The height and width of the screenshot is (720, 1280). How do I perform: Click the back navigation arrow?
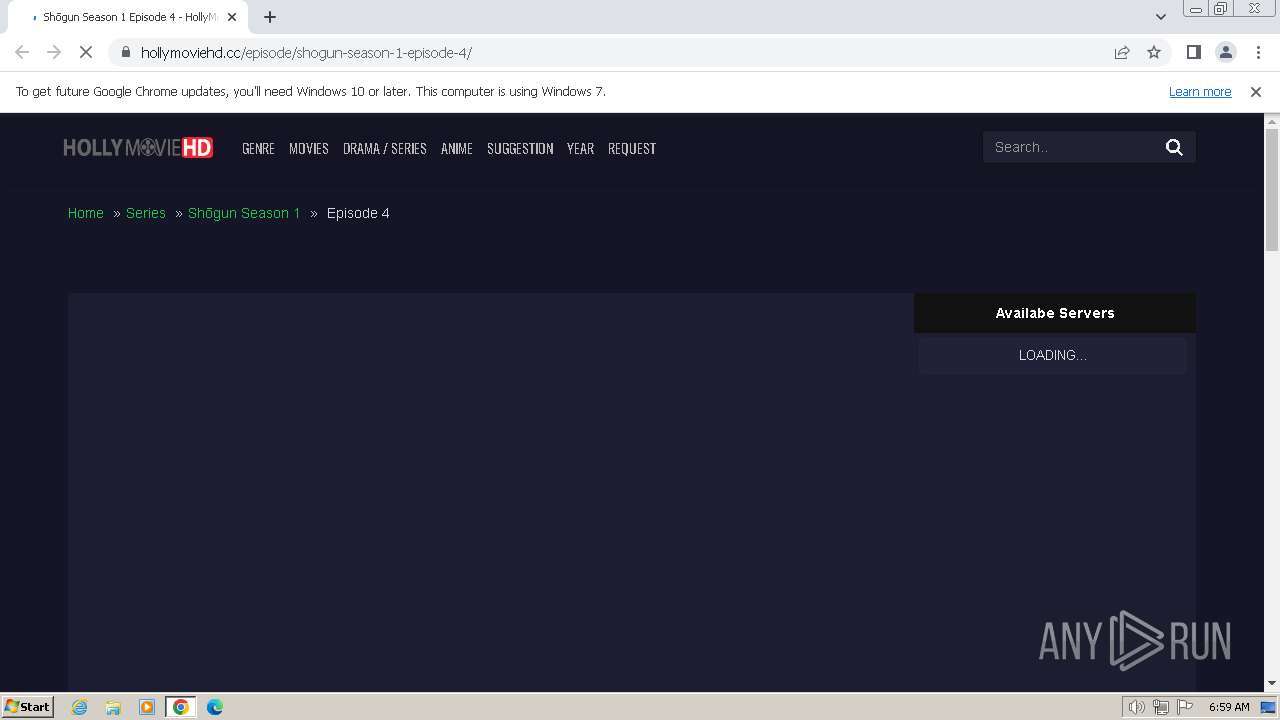coord(22,52)
